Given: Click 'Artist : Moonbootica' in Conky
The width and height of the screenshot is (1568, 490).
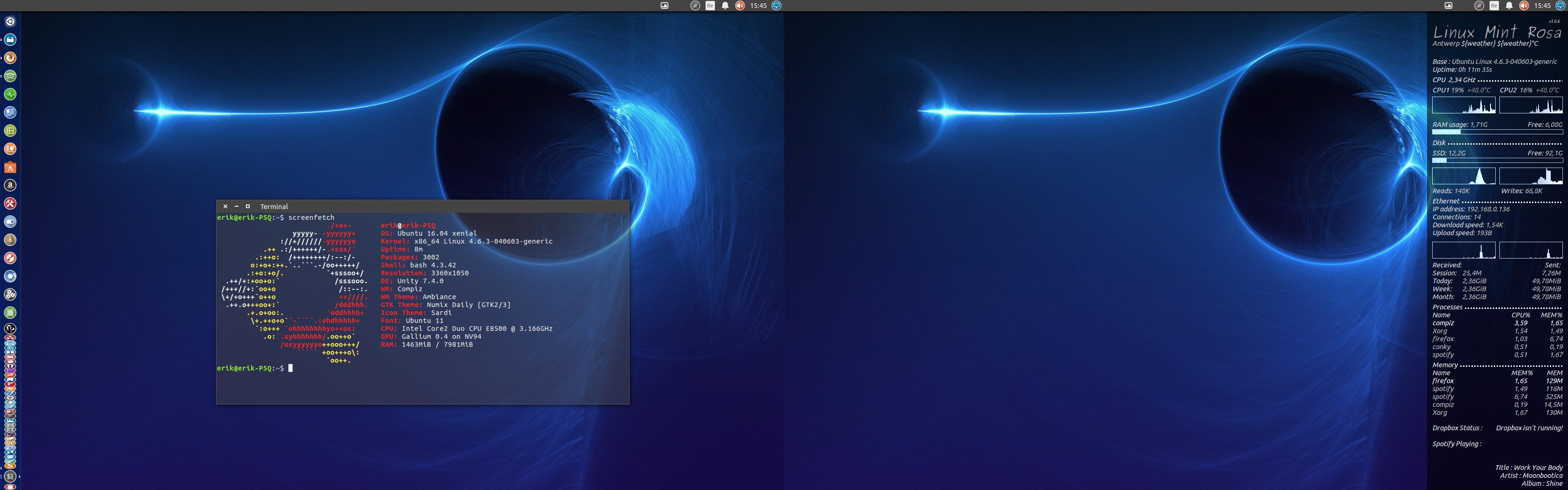Looking at the screenshot, I should 1531,476.
